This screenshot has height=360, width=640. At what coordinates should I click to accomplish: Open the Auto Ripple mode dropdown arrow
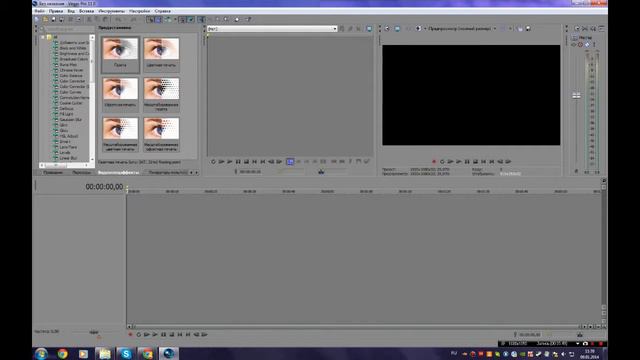[175, 19]
